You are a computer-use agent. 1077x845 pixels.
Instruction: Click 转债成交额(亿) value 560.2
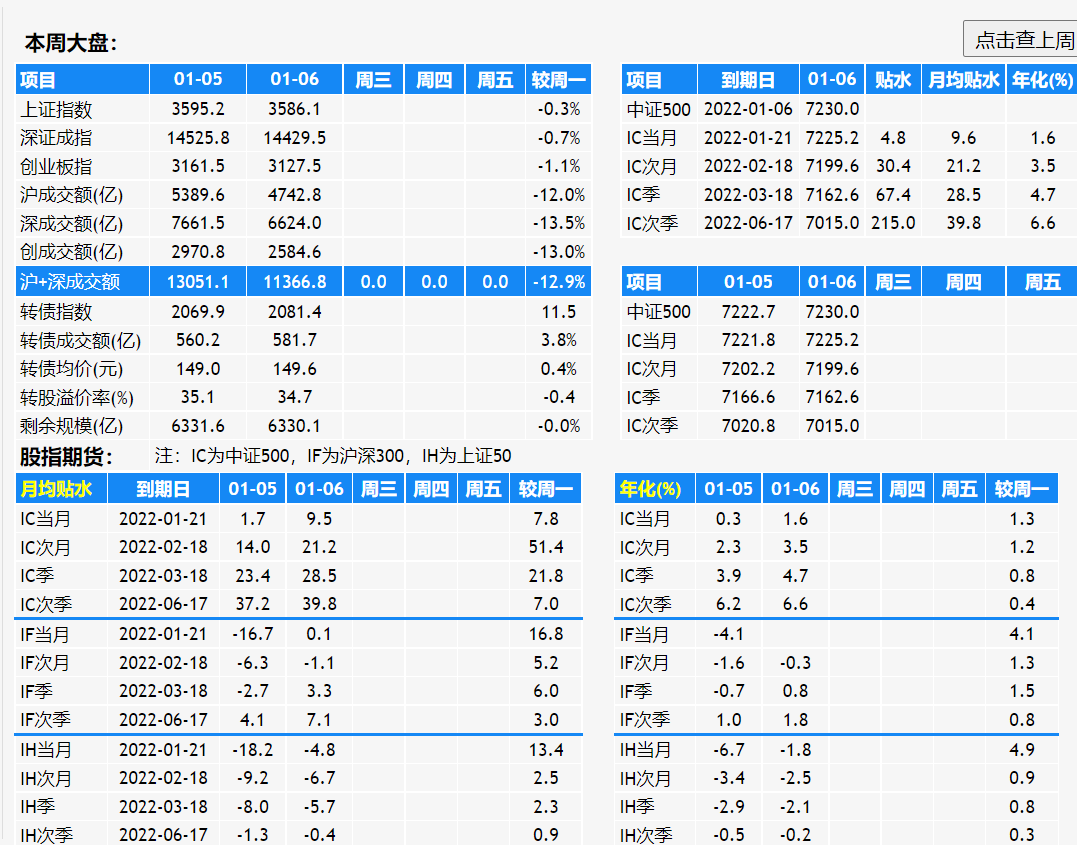[x=198, y=340]
